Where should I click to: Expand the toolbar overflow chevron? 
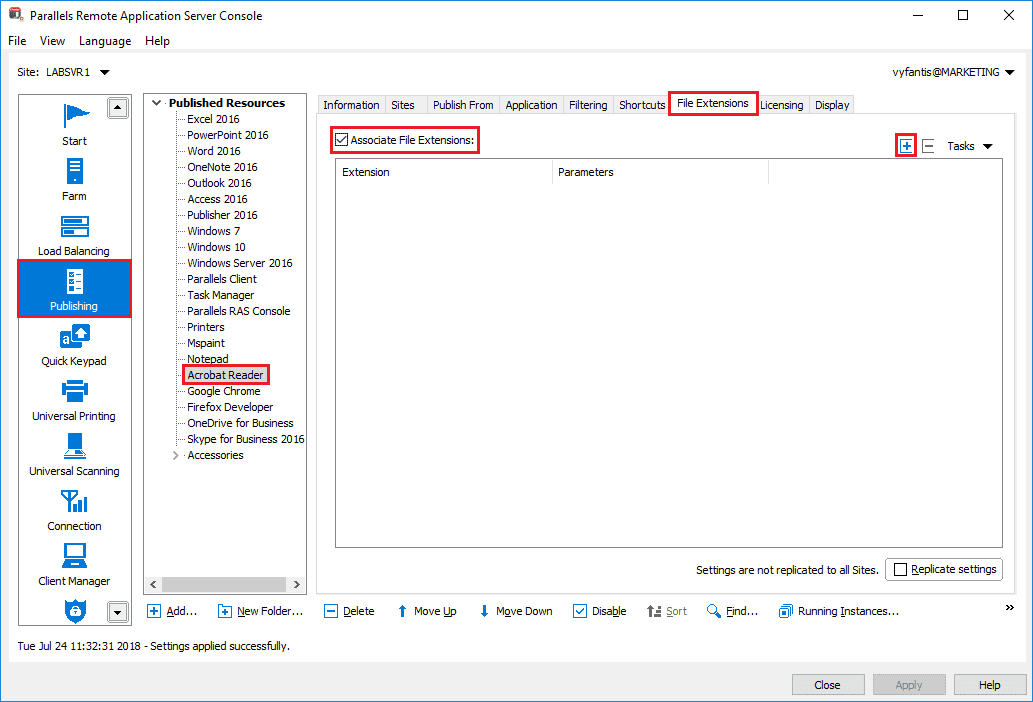click(1009, 607)
